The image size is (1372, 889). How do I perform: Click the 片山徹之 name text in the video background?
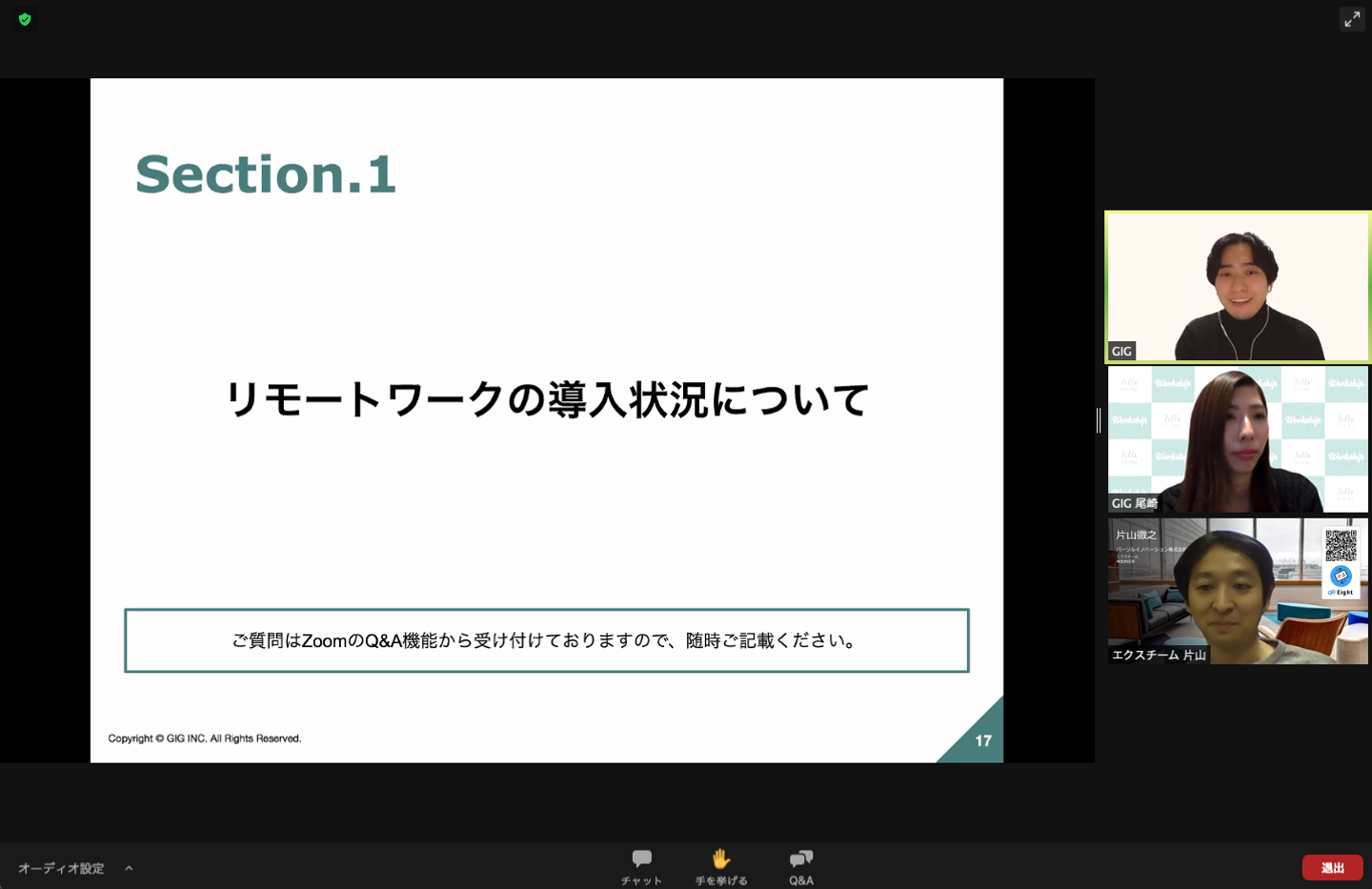(1136, 535)
